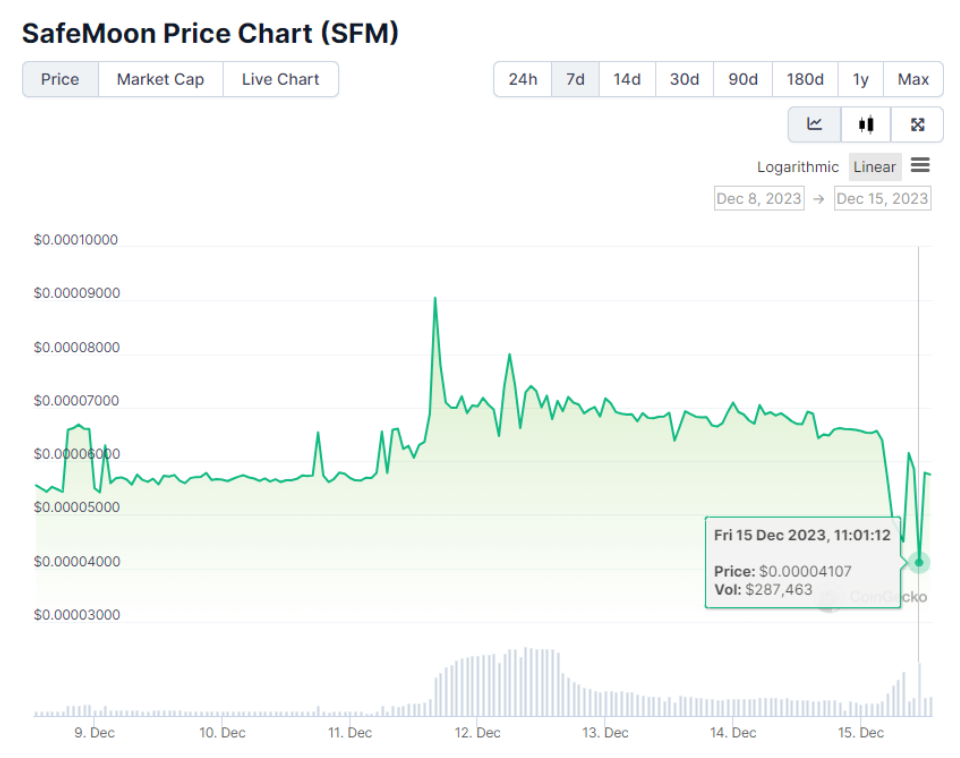Select the Market Cap tab
Screen dimensions: 960x758
[160, 80]
